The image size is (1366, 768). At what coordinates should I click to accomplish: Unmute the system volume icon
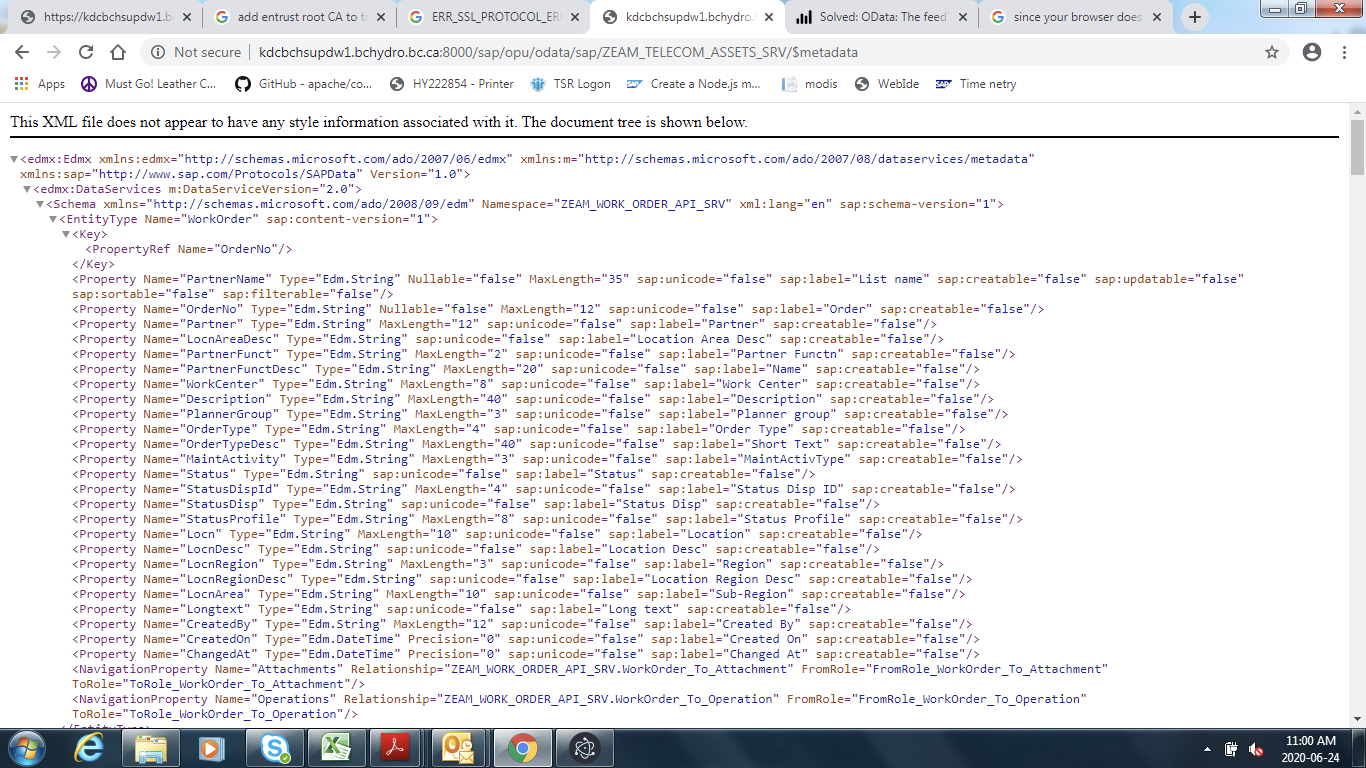[1257, 747]
